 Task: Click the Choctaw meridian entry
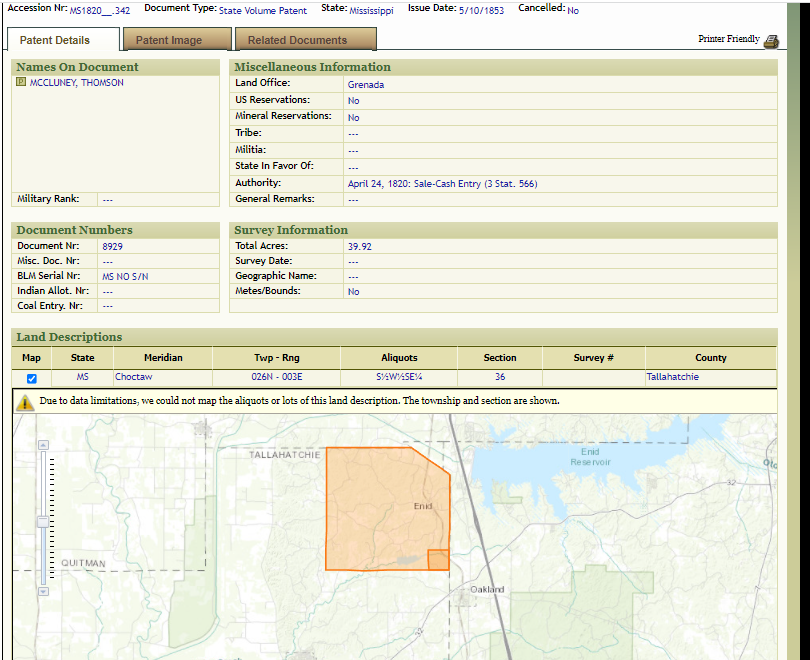[x=134, y=377]
